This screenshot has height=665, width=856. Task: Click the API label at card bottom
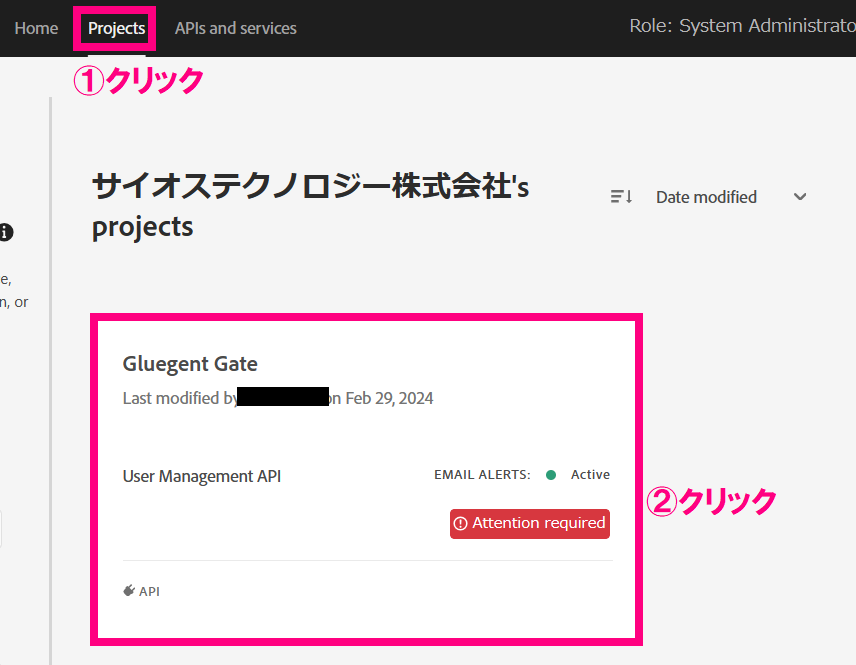[149, 591]
